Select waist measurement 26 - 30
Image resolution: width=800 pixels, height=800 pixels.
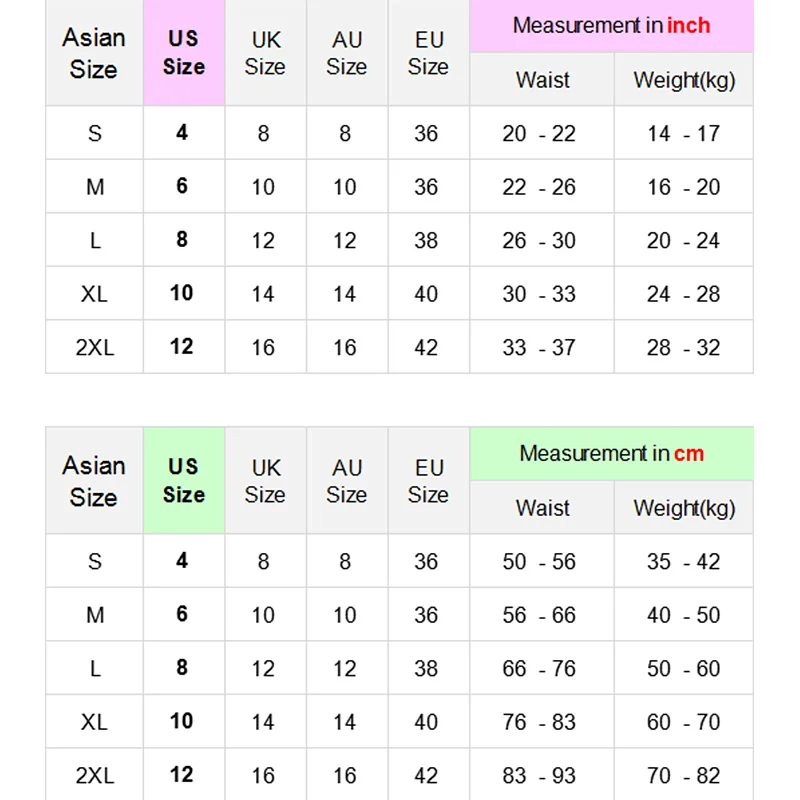(540, 241)
